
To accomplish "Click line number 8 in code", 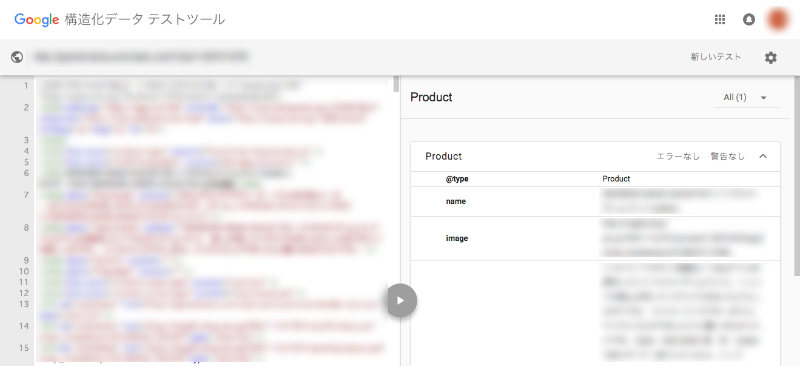I will (x=26, y=227).
